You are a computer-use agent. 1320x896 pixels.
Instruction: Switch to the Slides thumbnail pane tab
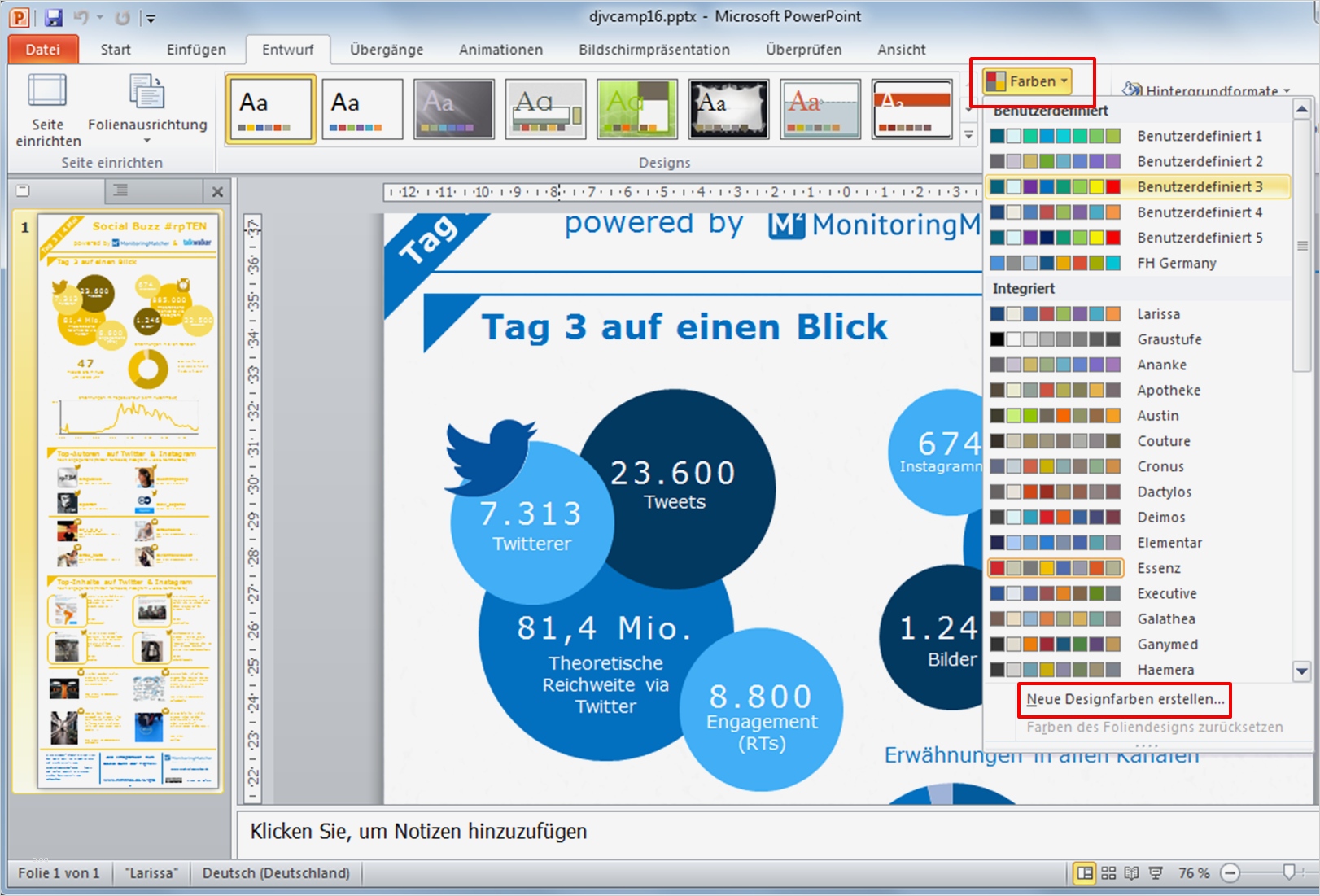tap(23, 191)
